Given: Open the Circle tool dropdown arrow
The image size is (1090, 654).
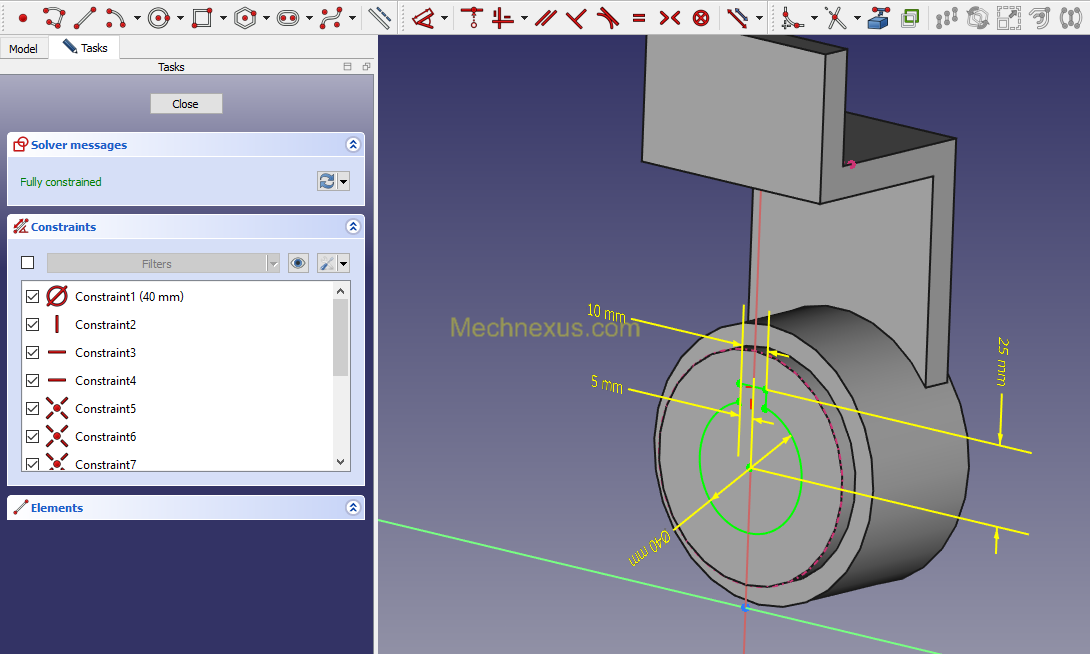Looking at the screenshot, I should (180, 19).
